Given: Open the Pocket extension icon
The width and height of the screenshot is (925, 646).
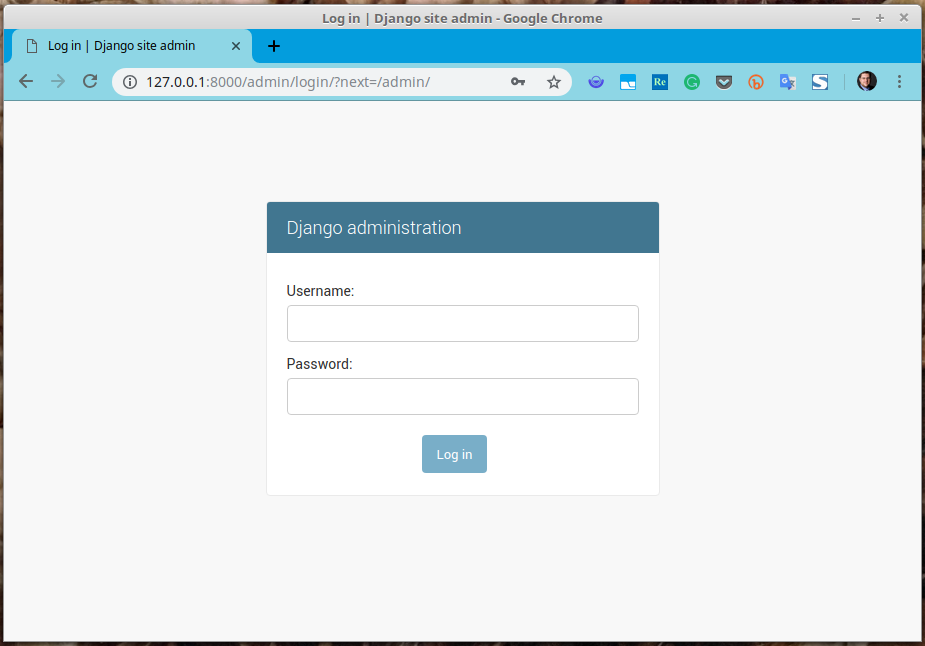Looking at the screenshot, I should coord(724,82).
